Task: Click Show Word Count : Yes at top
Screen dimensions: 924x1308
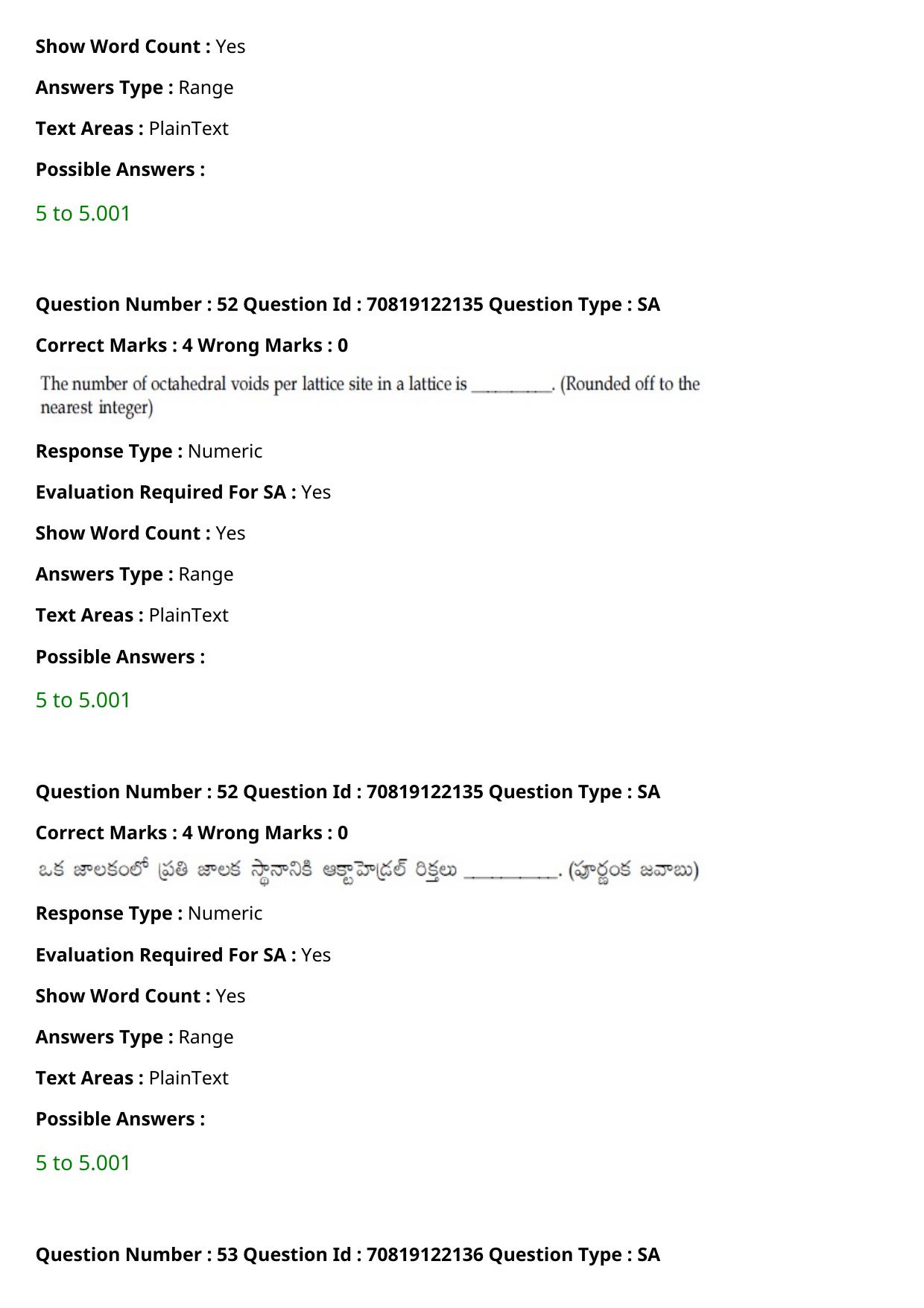Action: pos(141,46)
